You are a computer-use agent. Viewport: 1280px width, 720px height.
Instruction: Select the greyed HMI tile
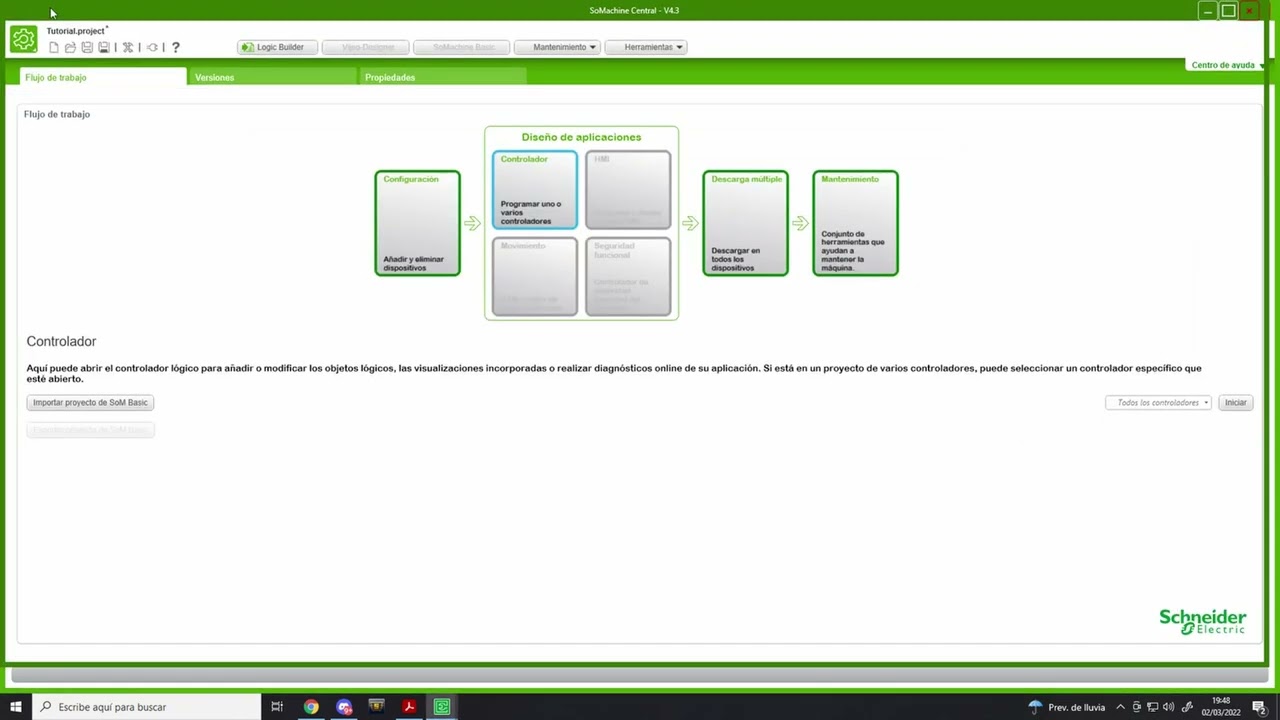628,190
